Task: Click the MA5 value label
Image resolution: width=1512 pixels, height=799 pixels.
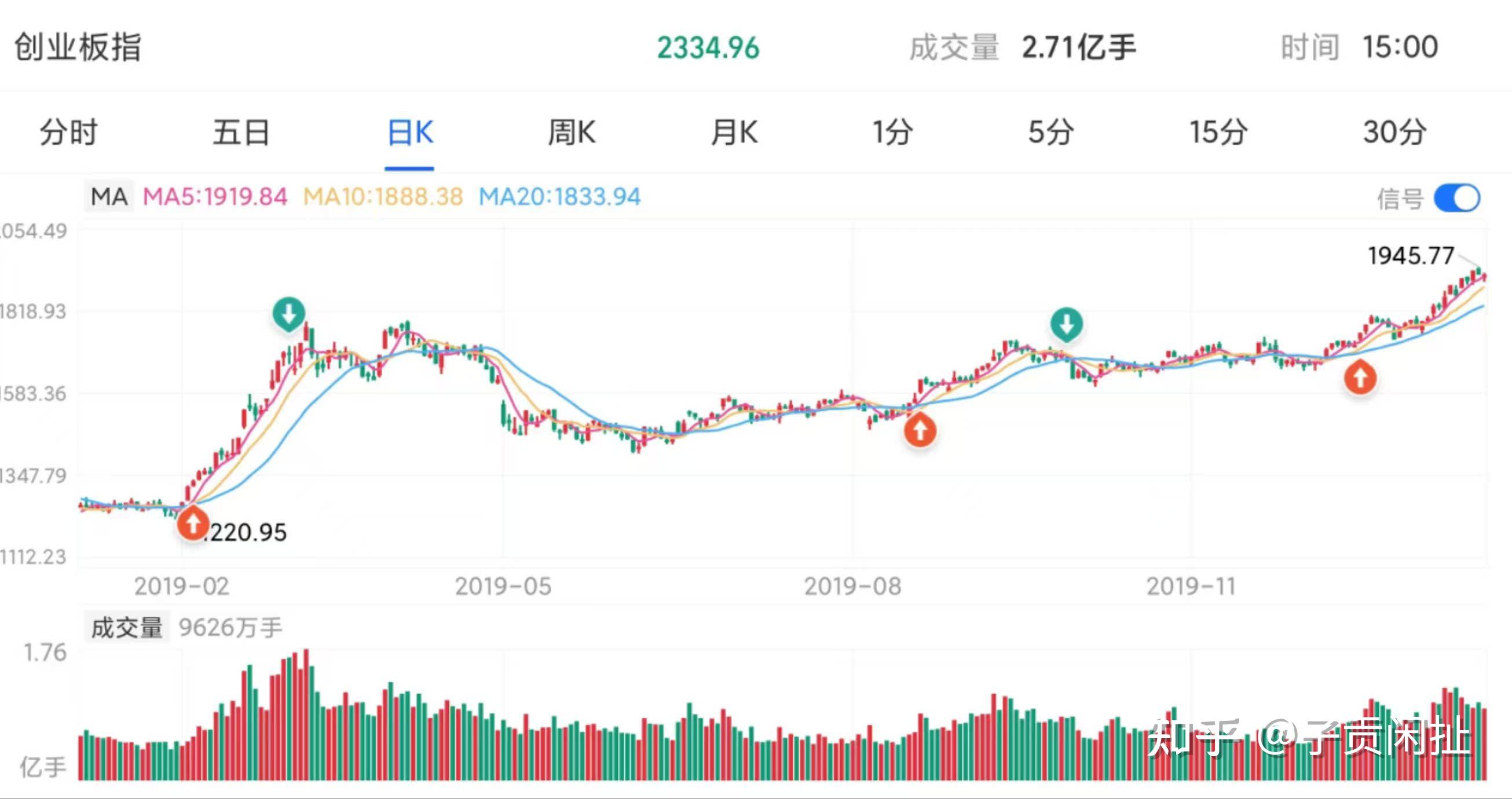Action: pyautogui.click(x=215, y=196)
